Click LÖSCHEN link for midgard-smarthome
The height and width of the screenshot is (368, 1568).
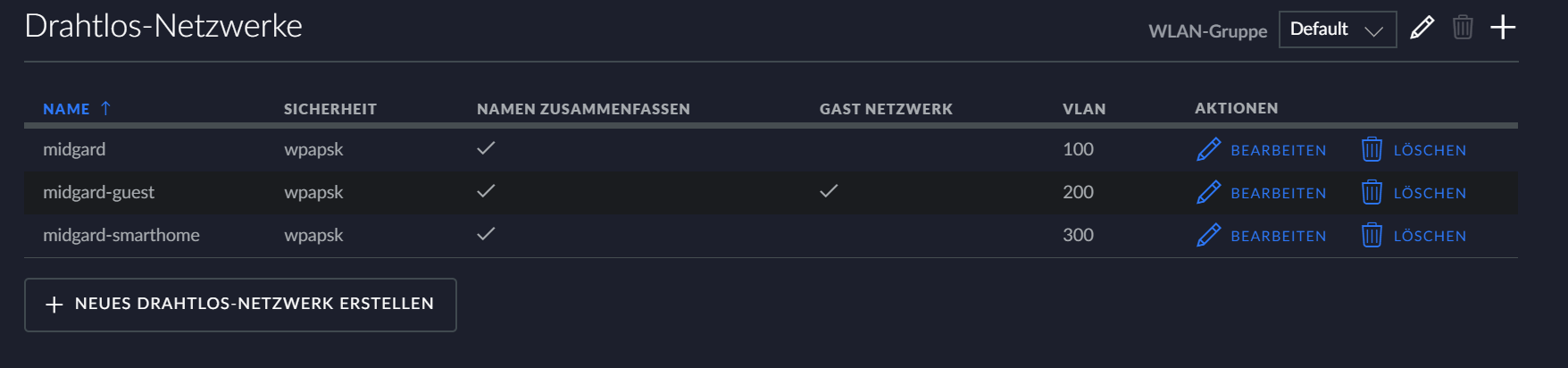[1430, 236]
